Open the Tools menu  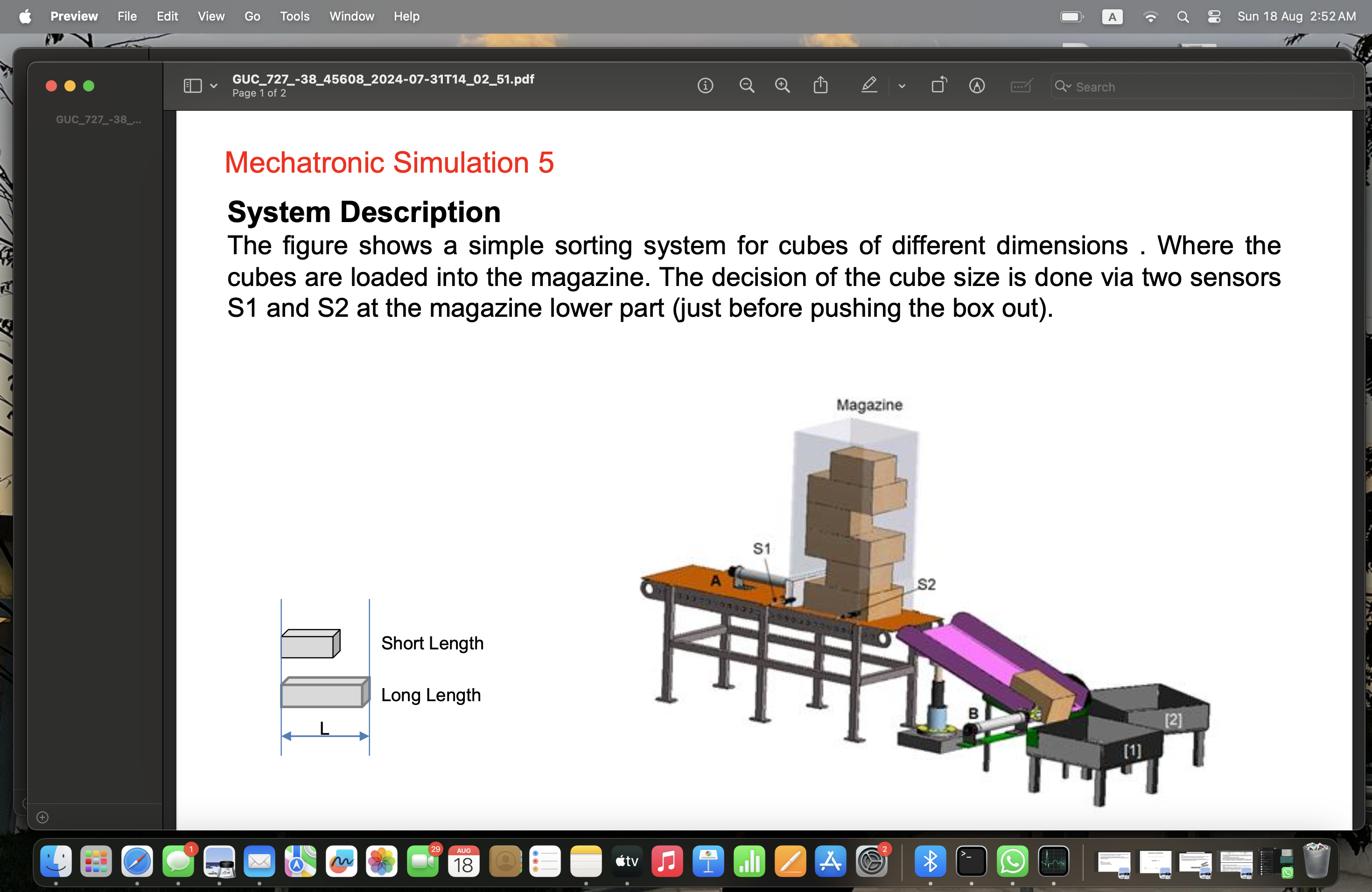294,16
